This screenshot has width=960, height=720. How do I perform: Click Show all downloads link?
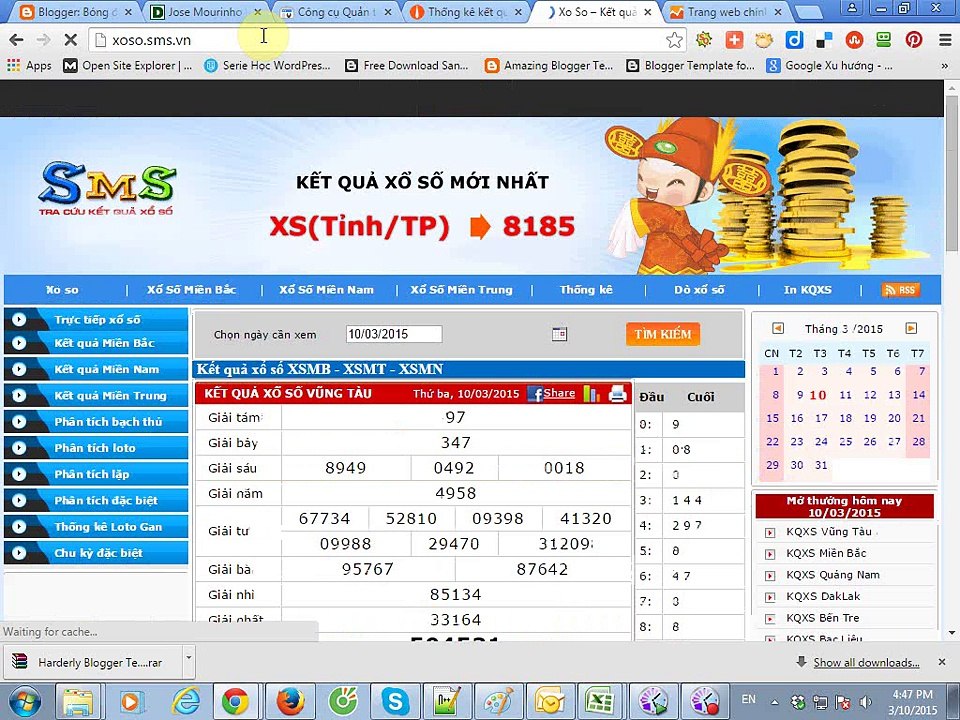click(x=866, y=662)
